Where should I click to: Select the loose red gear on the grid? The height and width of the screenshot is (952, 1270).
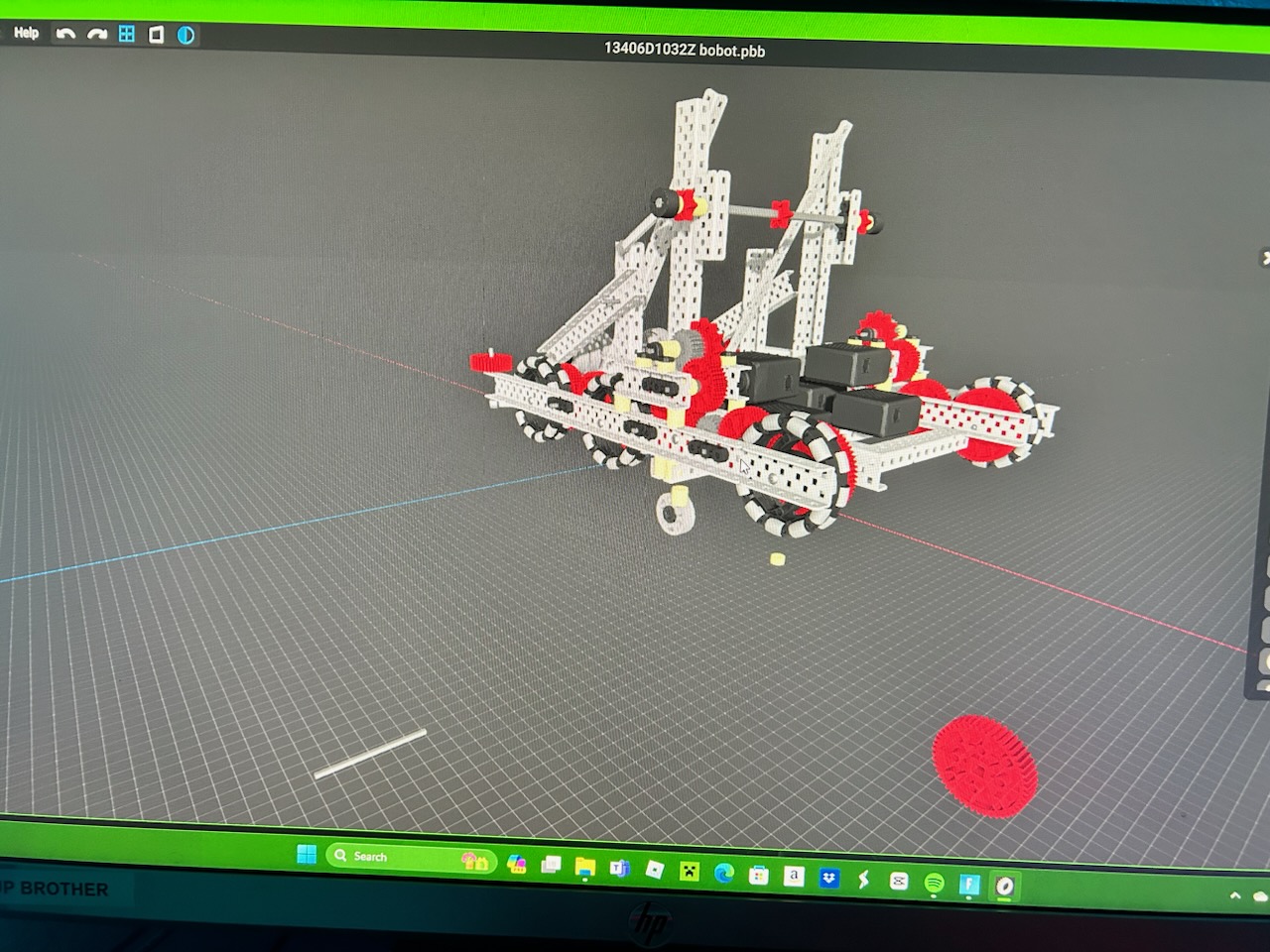pyautogui.click(x=984, y=767)
